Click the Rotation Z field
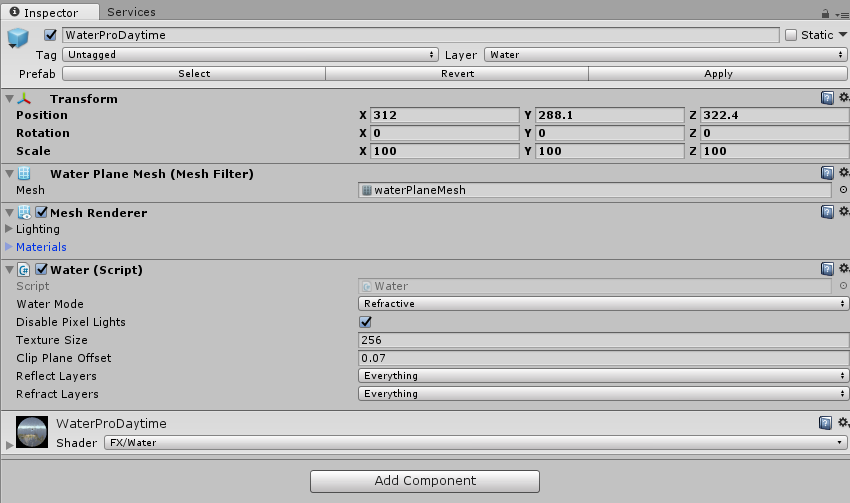 775,133
